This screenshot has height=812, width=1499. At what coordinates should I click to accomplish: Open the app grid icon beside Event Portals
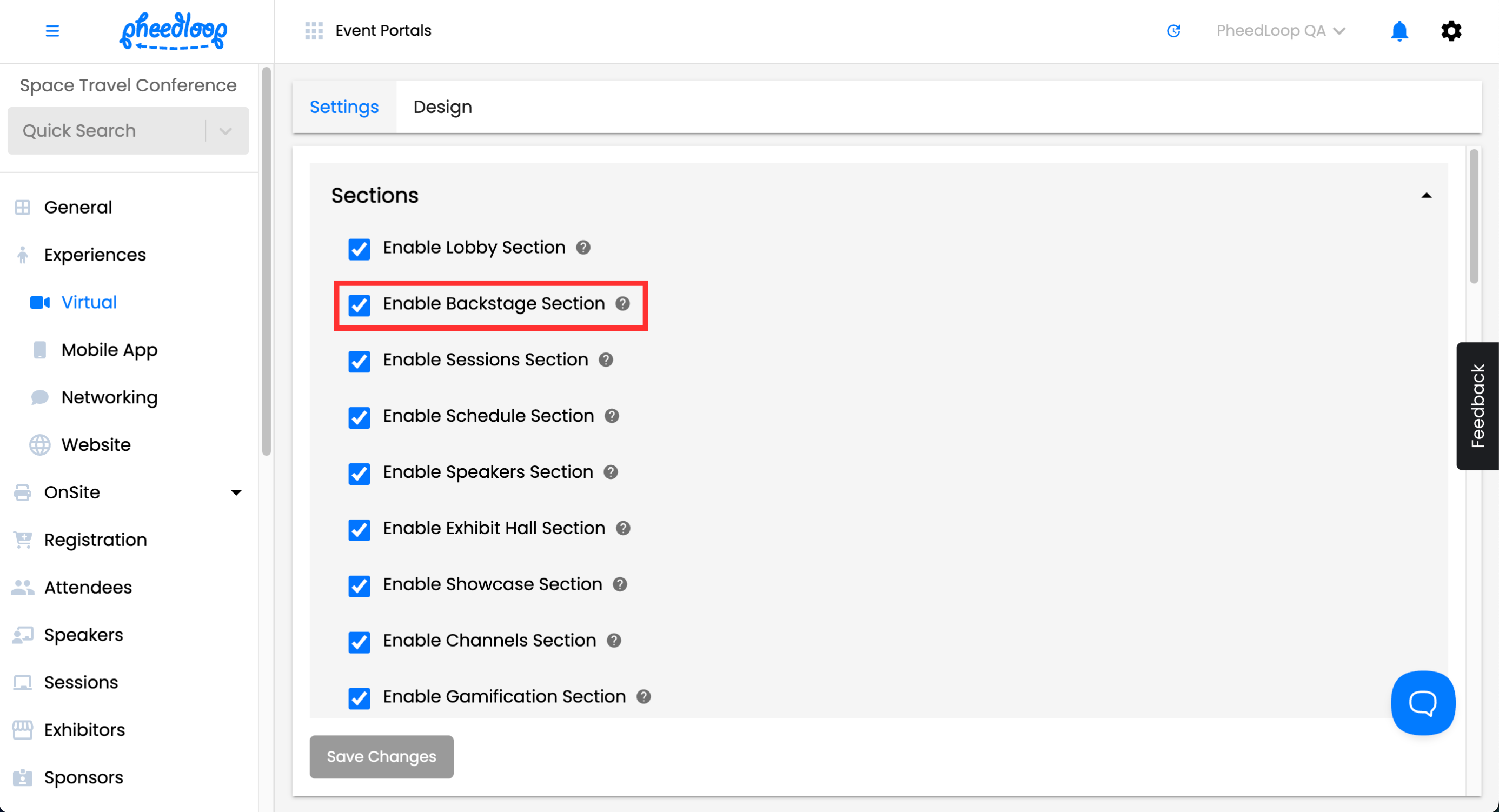tap(314, 31)
